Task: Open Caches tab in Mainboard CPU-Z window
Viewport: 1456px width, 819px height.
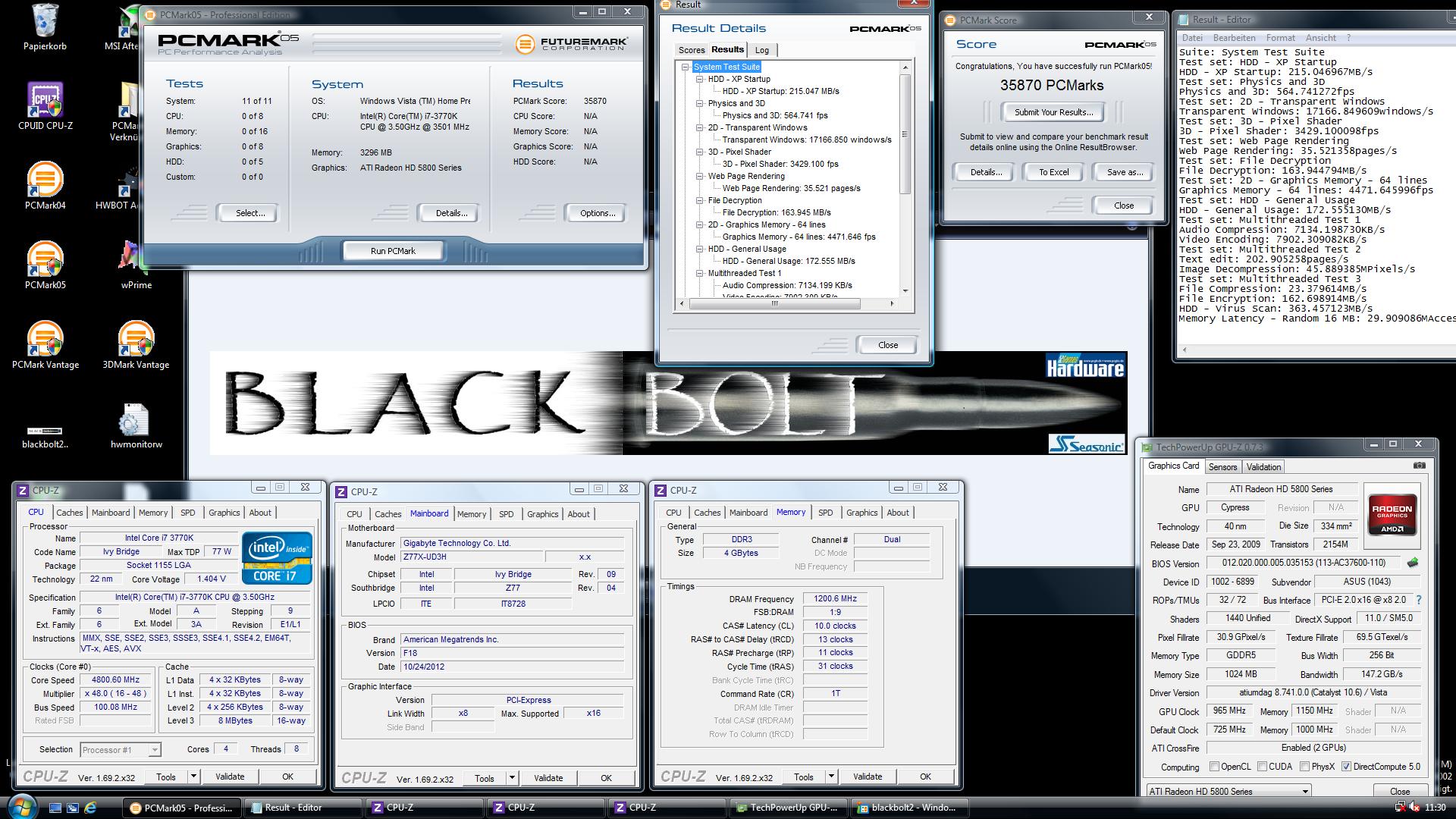Action: (x=388, y=514)
